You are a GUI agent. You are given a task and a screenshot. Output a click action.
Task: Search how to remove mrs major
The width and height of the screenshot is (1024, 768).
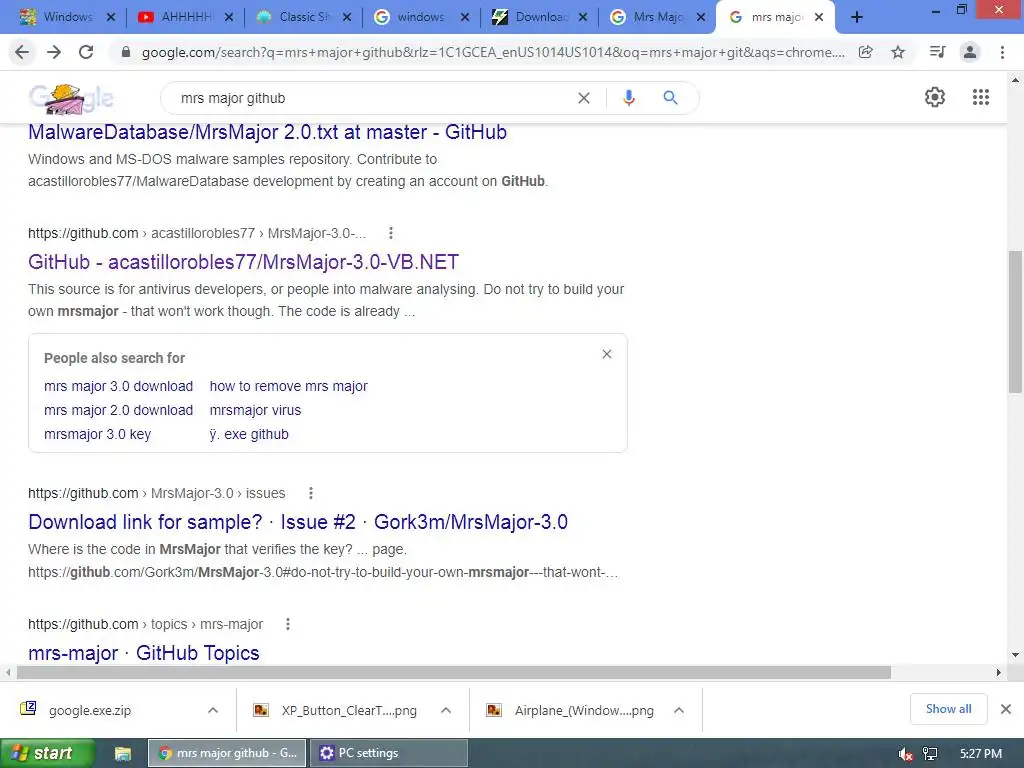(x=289, y=386)
